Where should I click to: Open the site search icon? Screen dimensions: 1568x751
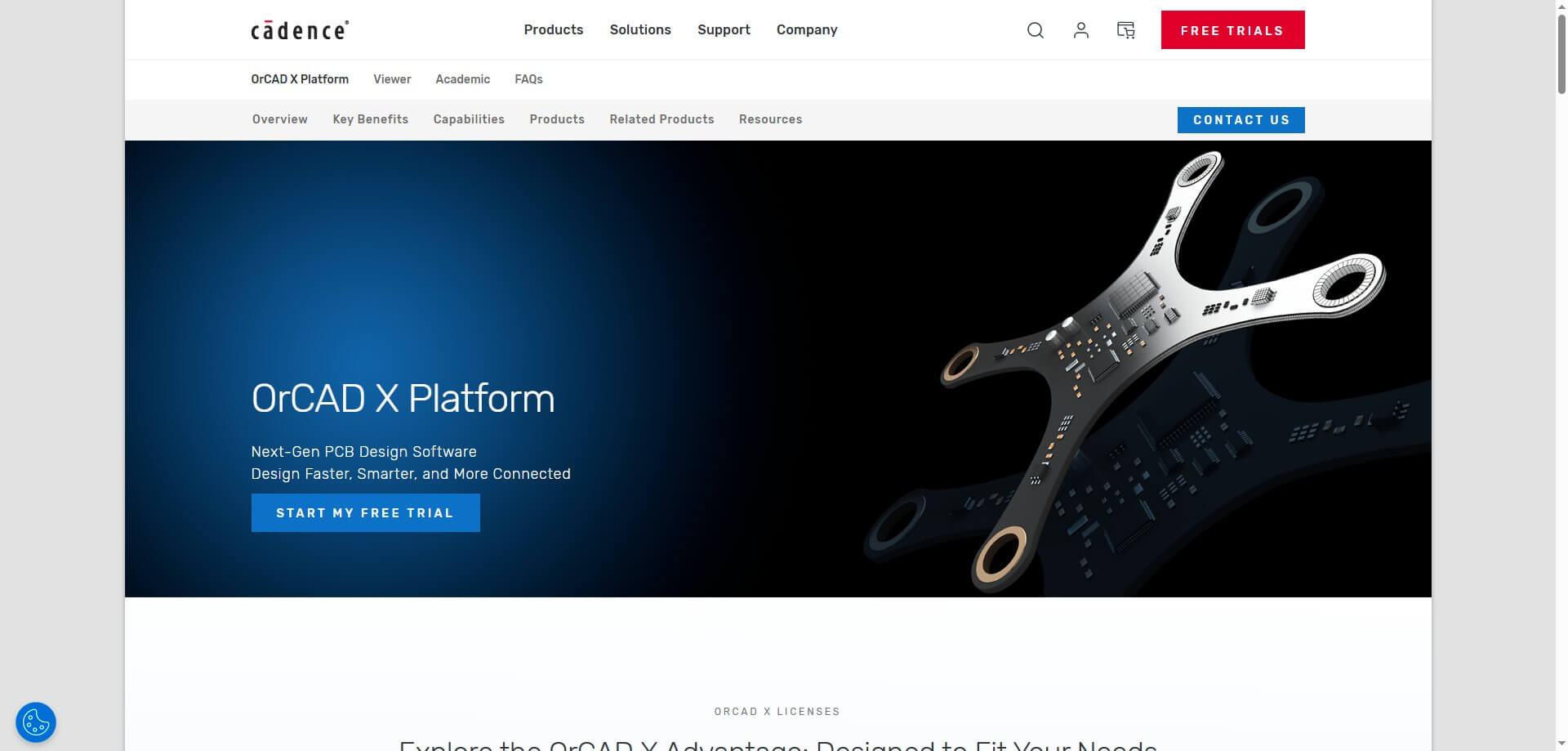point(1035,30)
